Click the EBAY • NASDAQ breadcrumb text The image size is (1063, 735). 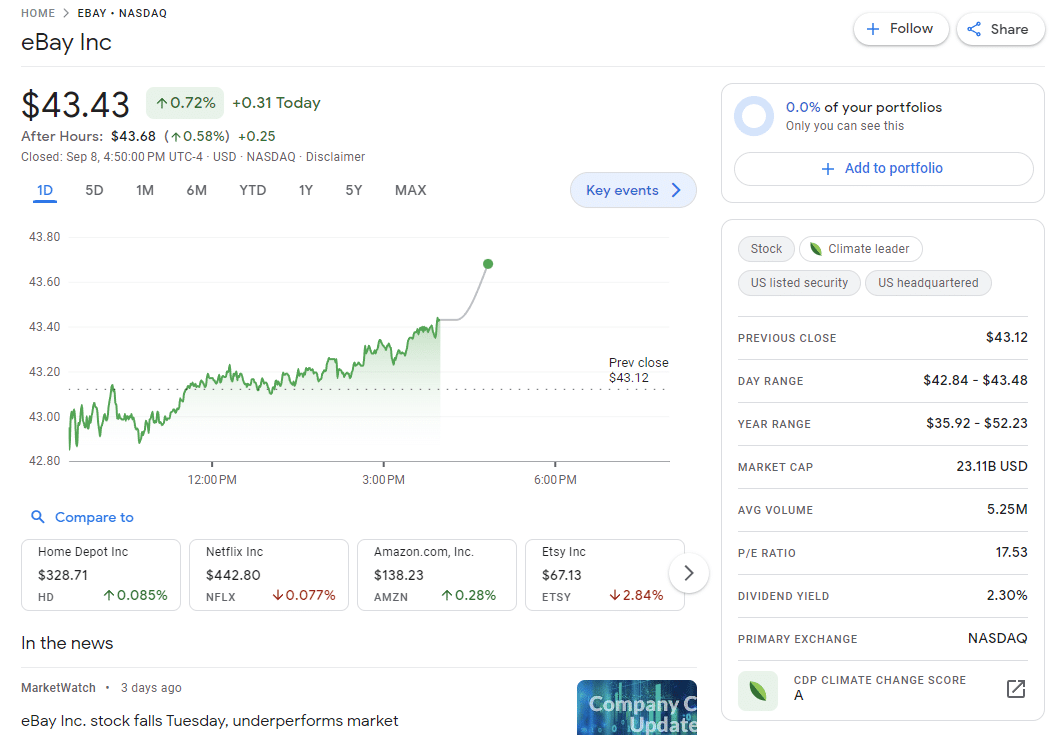[122, 13]
